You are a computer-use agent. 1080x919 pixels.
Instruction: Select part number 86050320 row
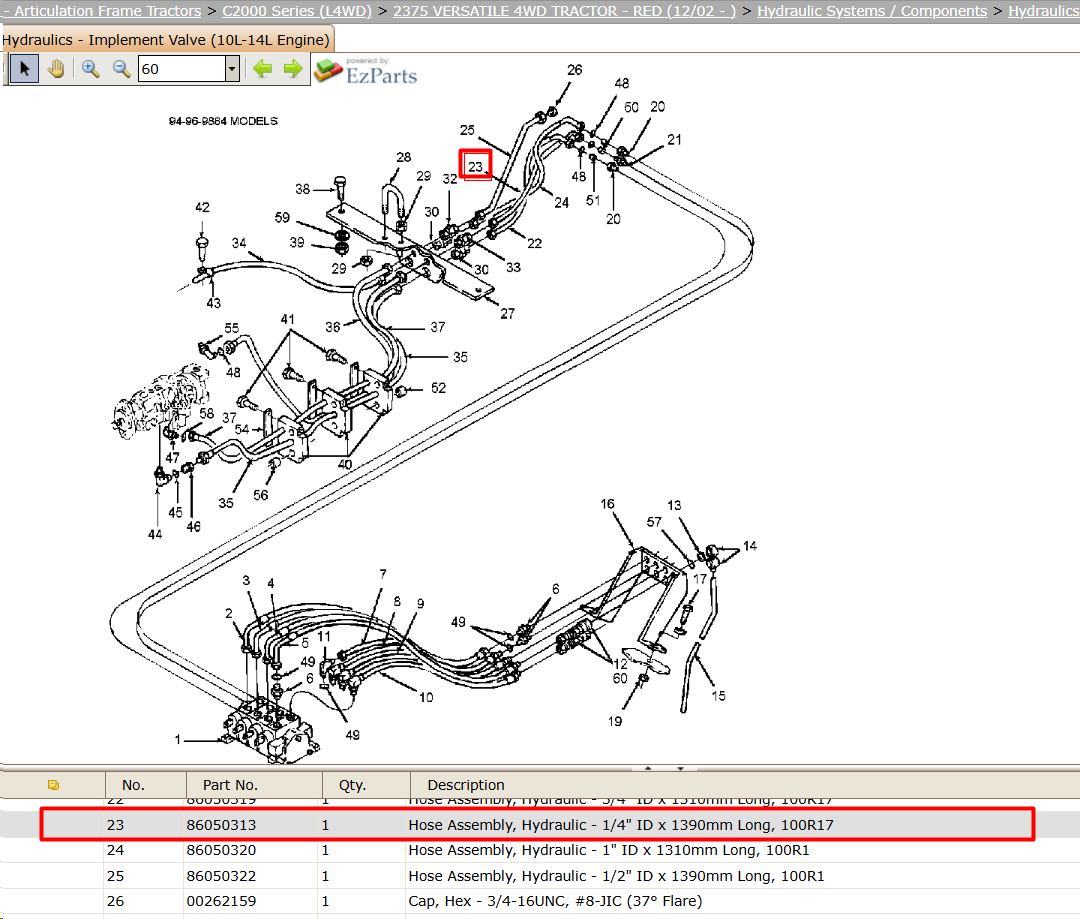click(540, 850)
